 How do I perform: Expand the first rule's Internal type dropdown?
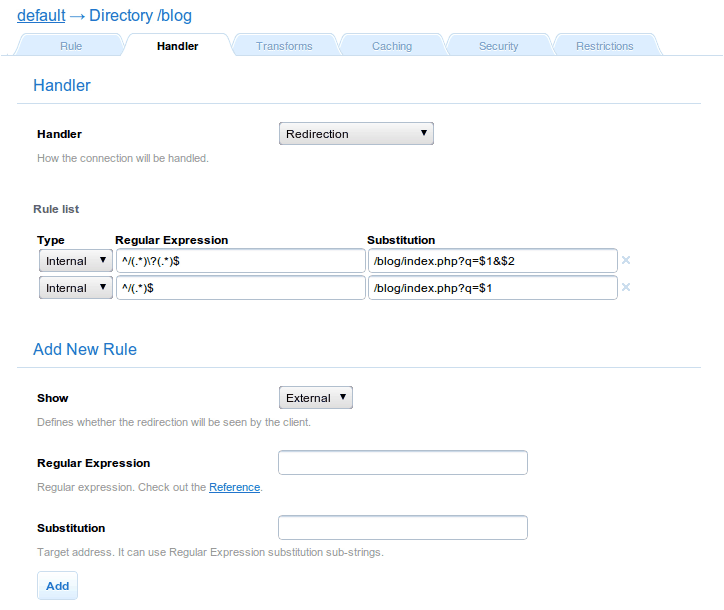tap(76, 261)
